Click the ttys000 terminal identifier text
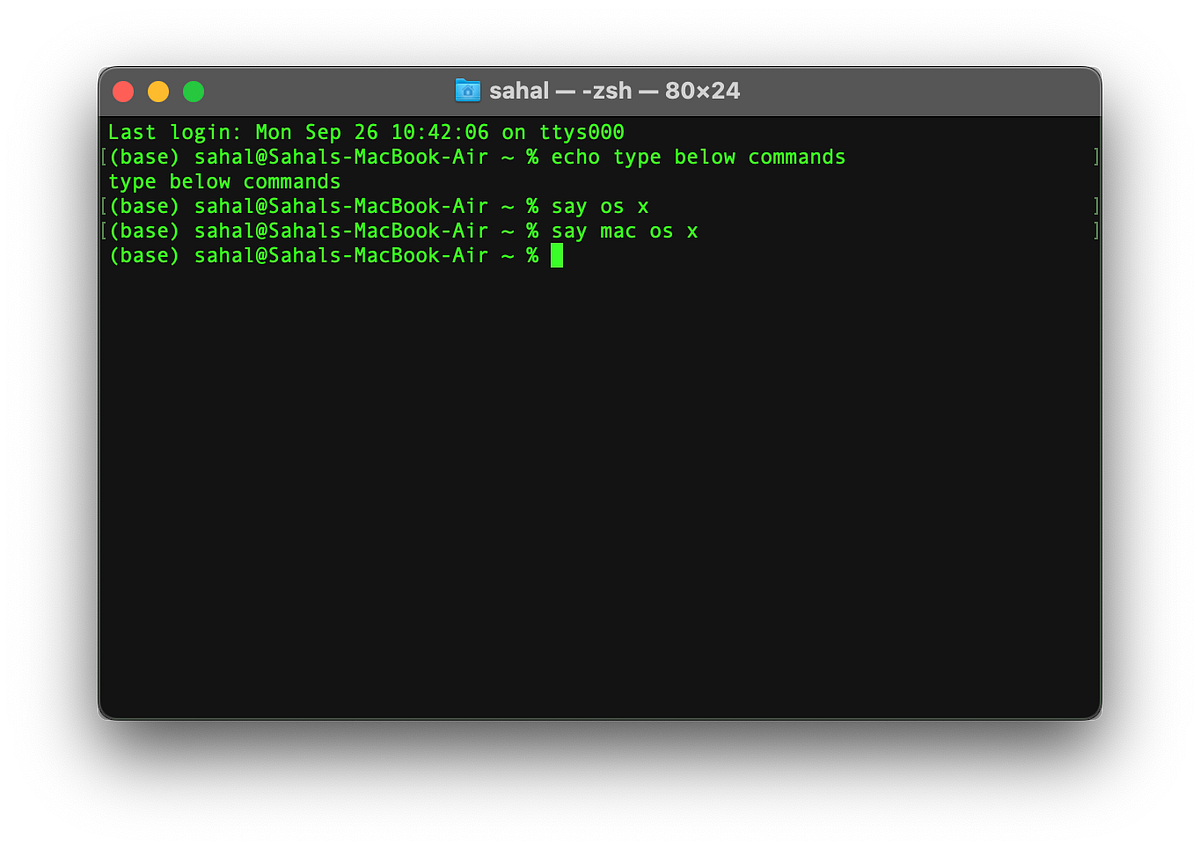The image size is (1200, 850). click(581, 131)
